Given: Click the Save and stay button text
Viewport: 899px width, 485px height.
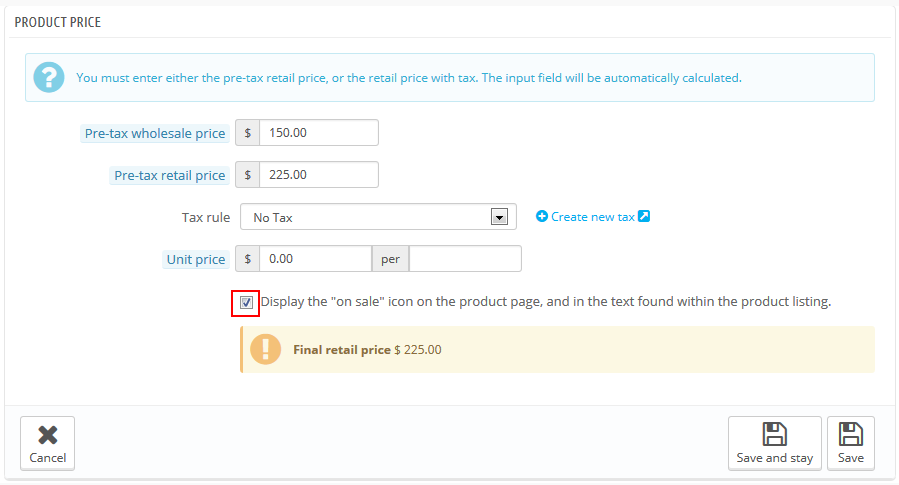Looking at the screenshot, I should [775, 457].
